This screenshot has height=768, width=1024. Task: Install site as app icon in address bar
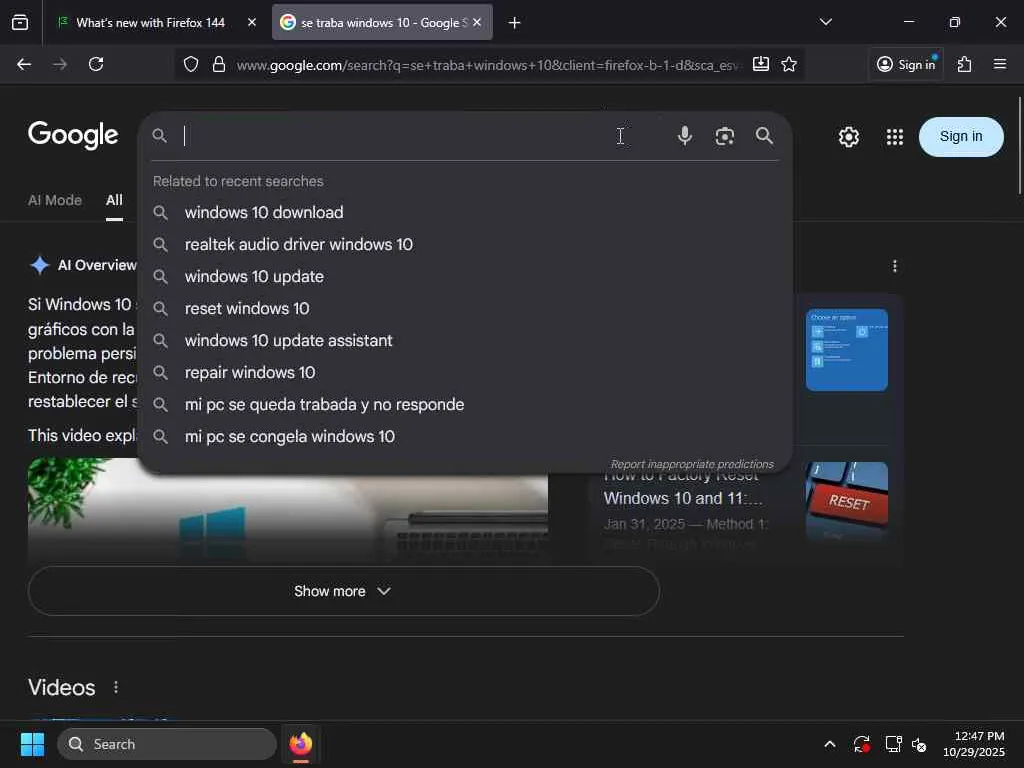[x=761, y=64]
